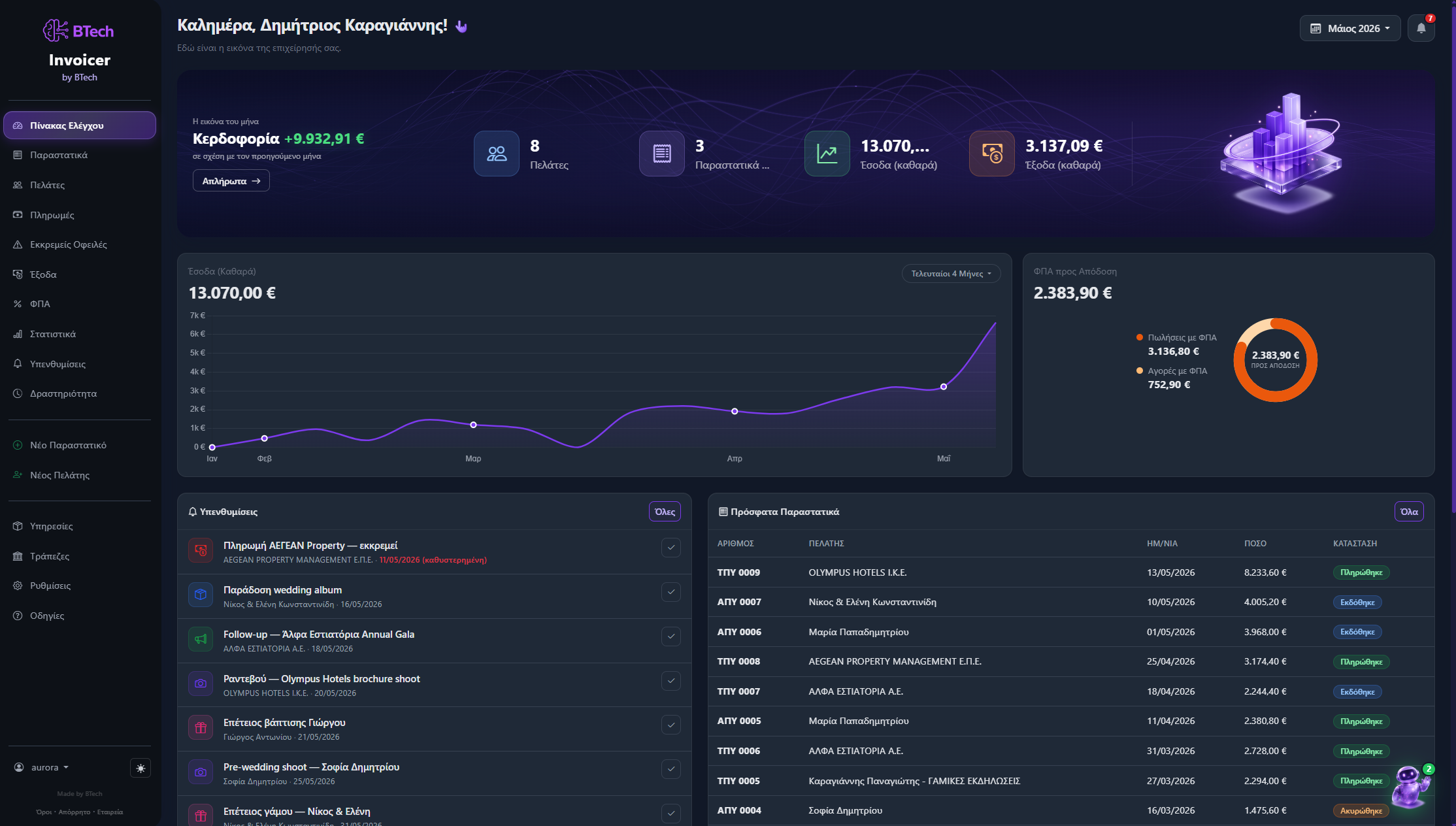1456x826 pixels.
Task: Open Υπενθυμίσεις in the sidebar
Action: 80,364
